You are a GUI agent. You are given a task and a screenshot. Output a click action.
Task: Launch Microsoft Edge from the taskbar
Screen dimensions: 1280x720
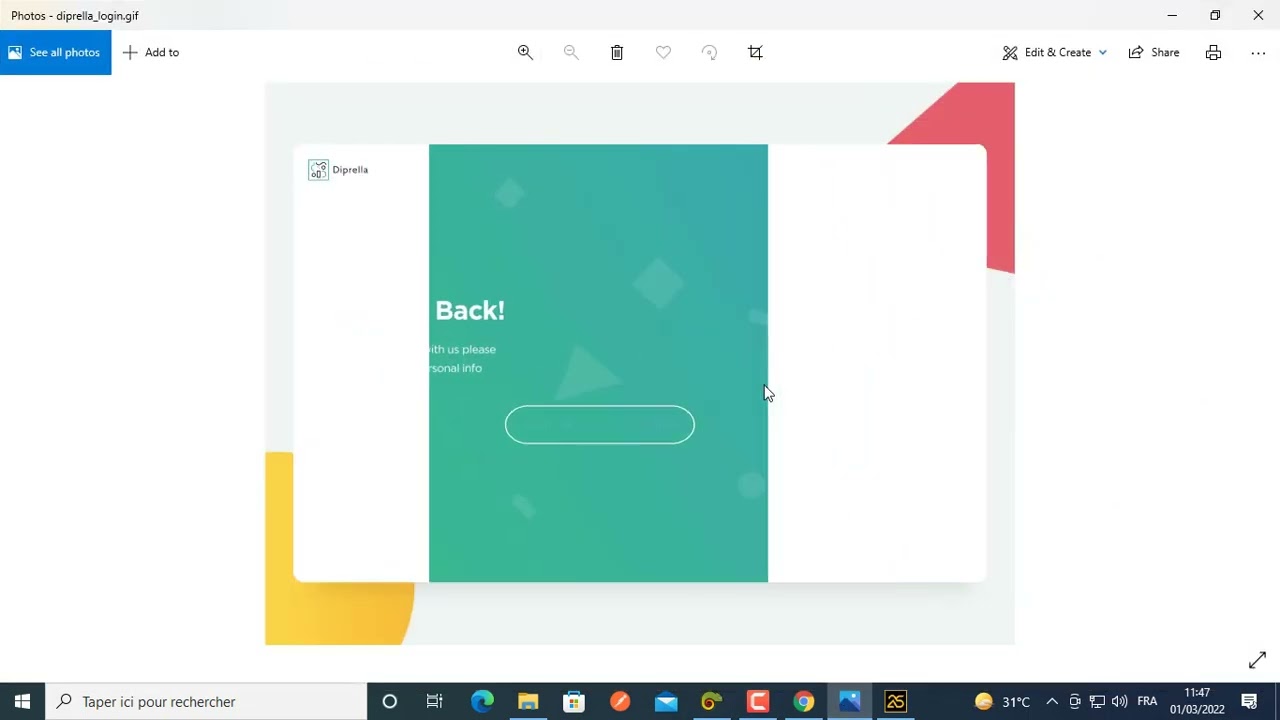click(482, 701)
